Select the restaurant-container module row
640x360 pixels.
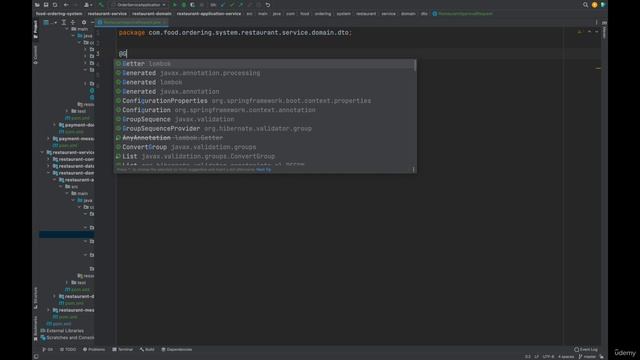tap(67, 159)
